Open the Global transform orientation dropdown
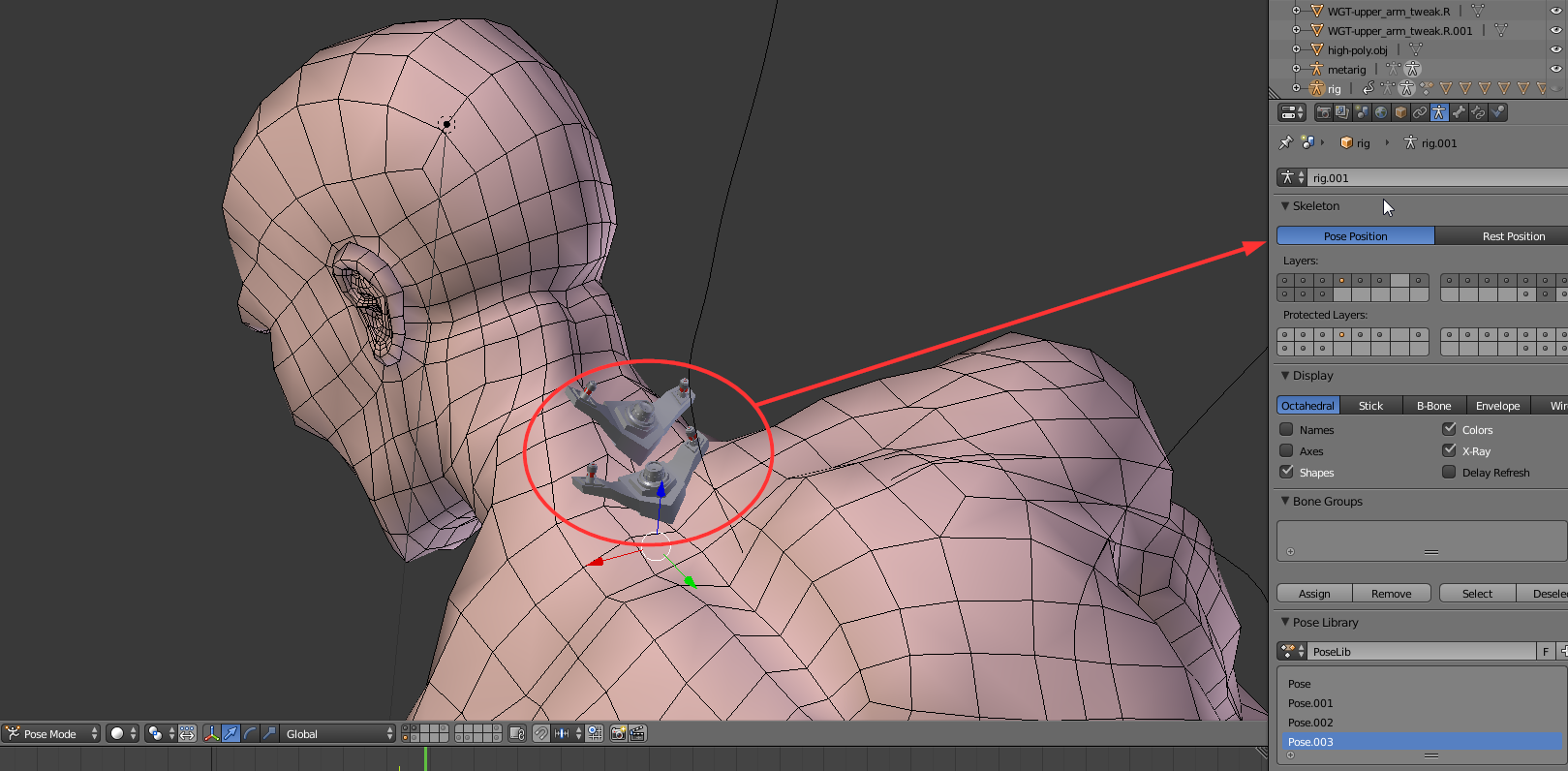The image size is (1568, 771). pyautogui.click(x=338, y=733)
